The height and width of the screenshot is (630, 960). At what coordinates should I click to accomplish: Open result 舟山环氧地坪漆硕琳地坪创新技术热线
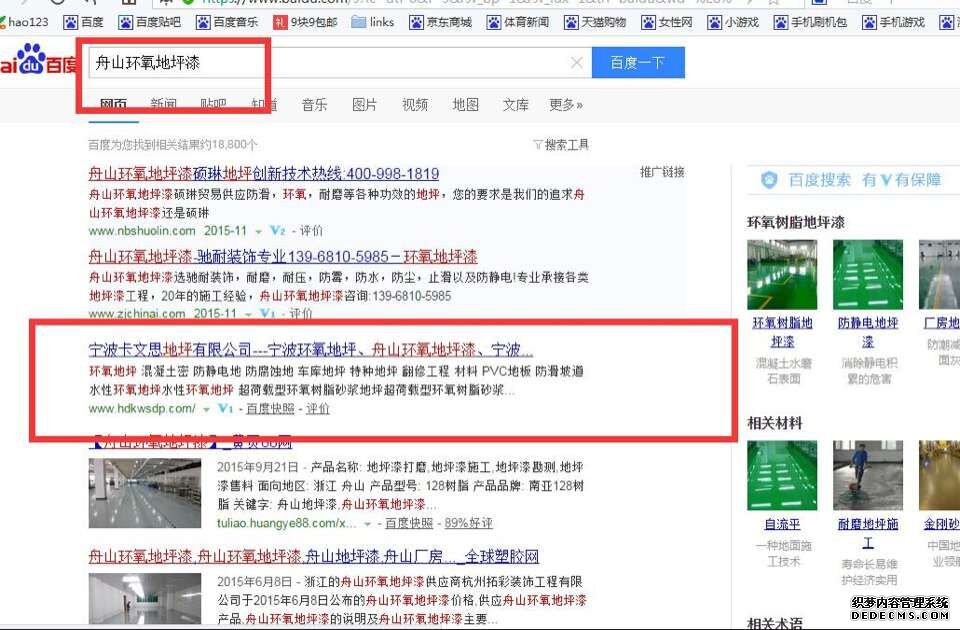264,174
